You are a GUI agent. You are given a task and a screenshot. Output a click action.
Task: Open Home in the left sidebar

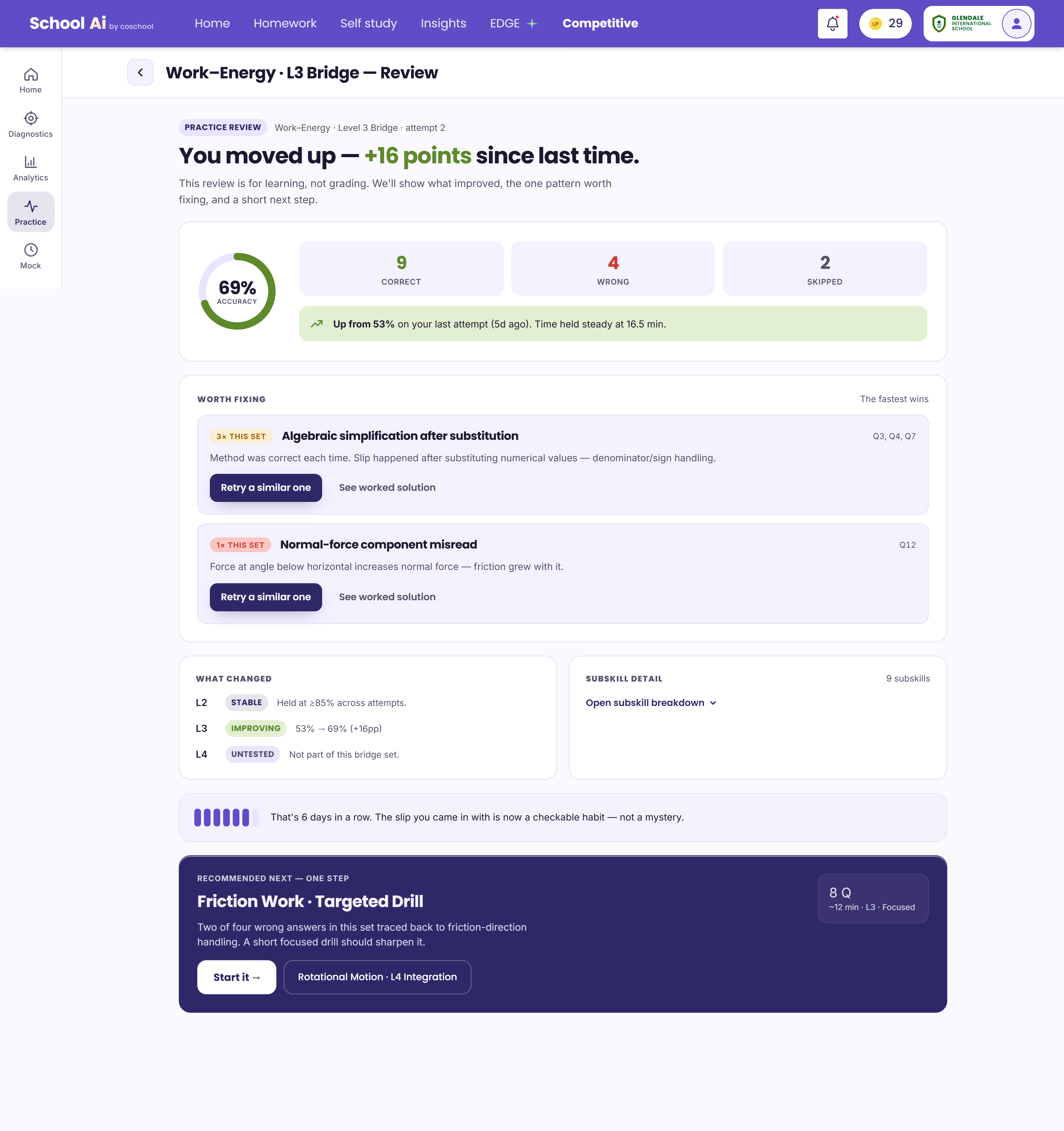31,81
